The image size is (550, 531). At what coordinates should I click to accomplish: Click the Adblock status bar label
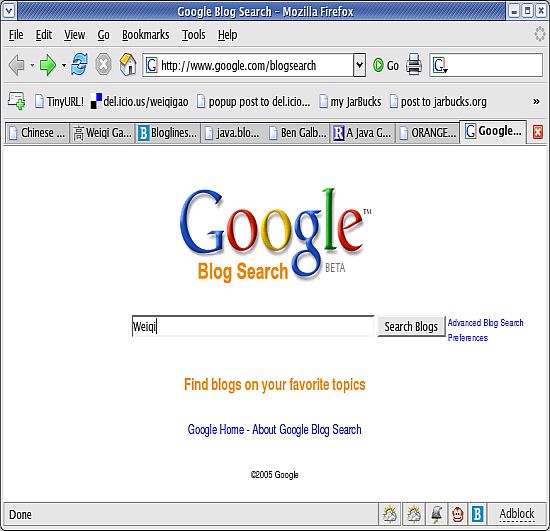[517, 514]
